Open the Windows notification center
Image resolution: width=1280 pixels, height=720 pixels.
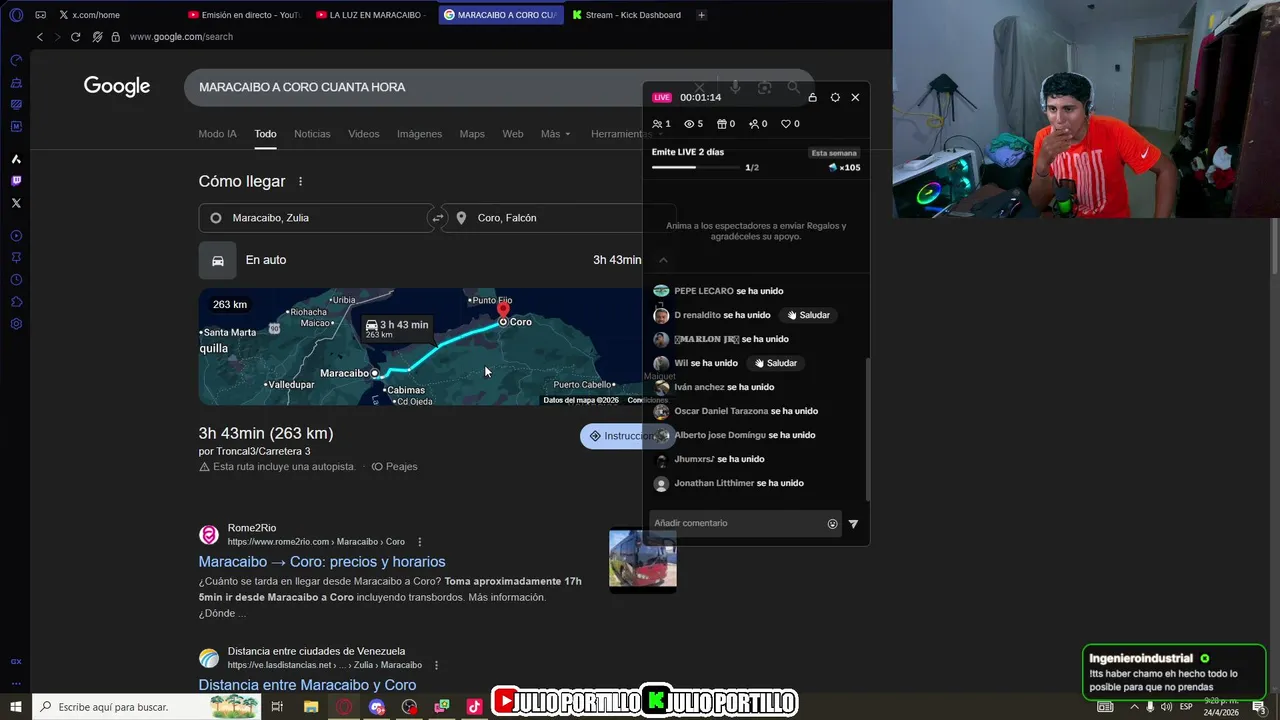tap(1259, 707)
